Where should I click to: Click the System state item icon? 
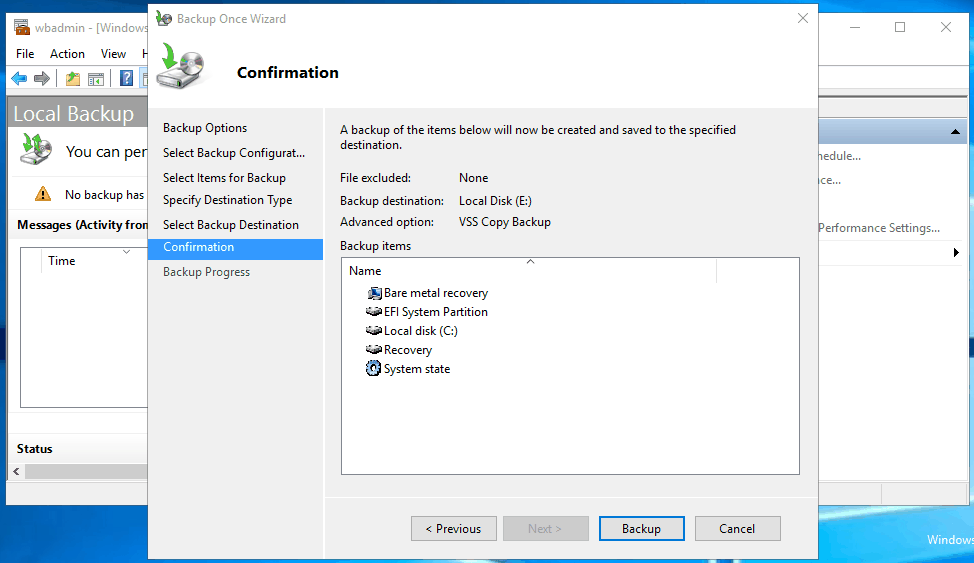tap(375, 369)
